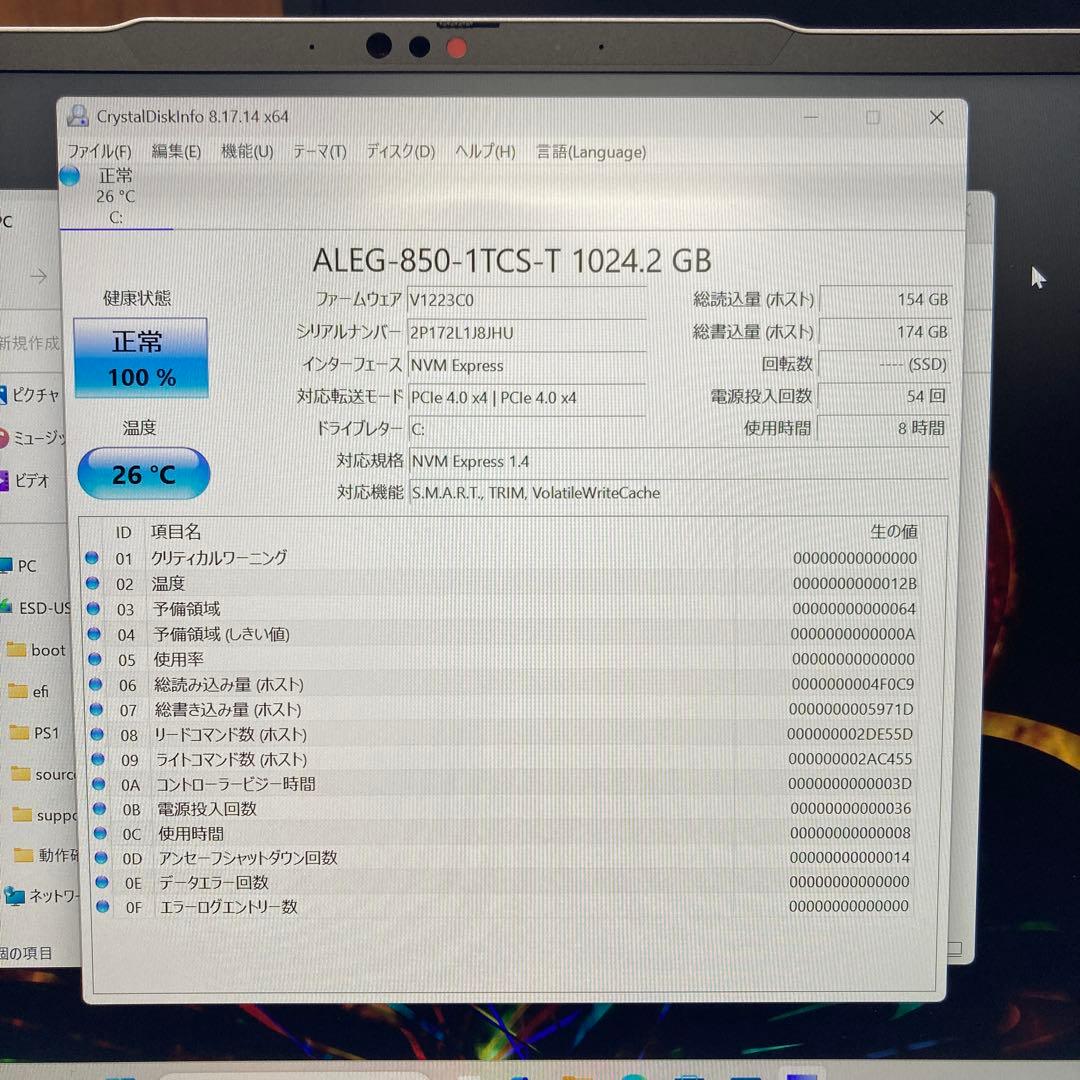
Task: Click the blue dot beside 使用率
Action: pyautogui.click(x=101, y=659)
